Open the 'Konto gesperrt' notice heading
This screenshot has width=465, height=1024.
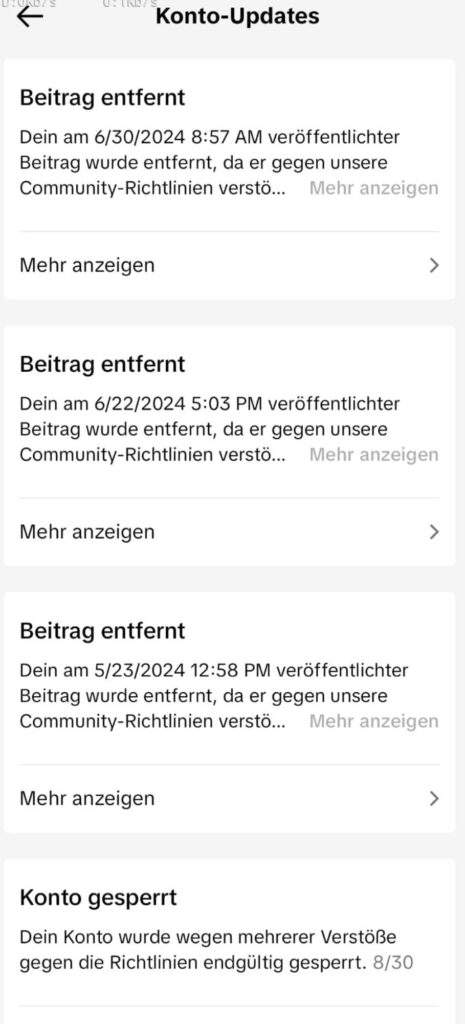[x=98, y=897]
